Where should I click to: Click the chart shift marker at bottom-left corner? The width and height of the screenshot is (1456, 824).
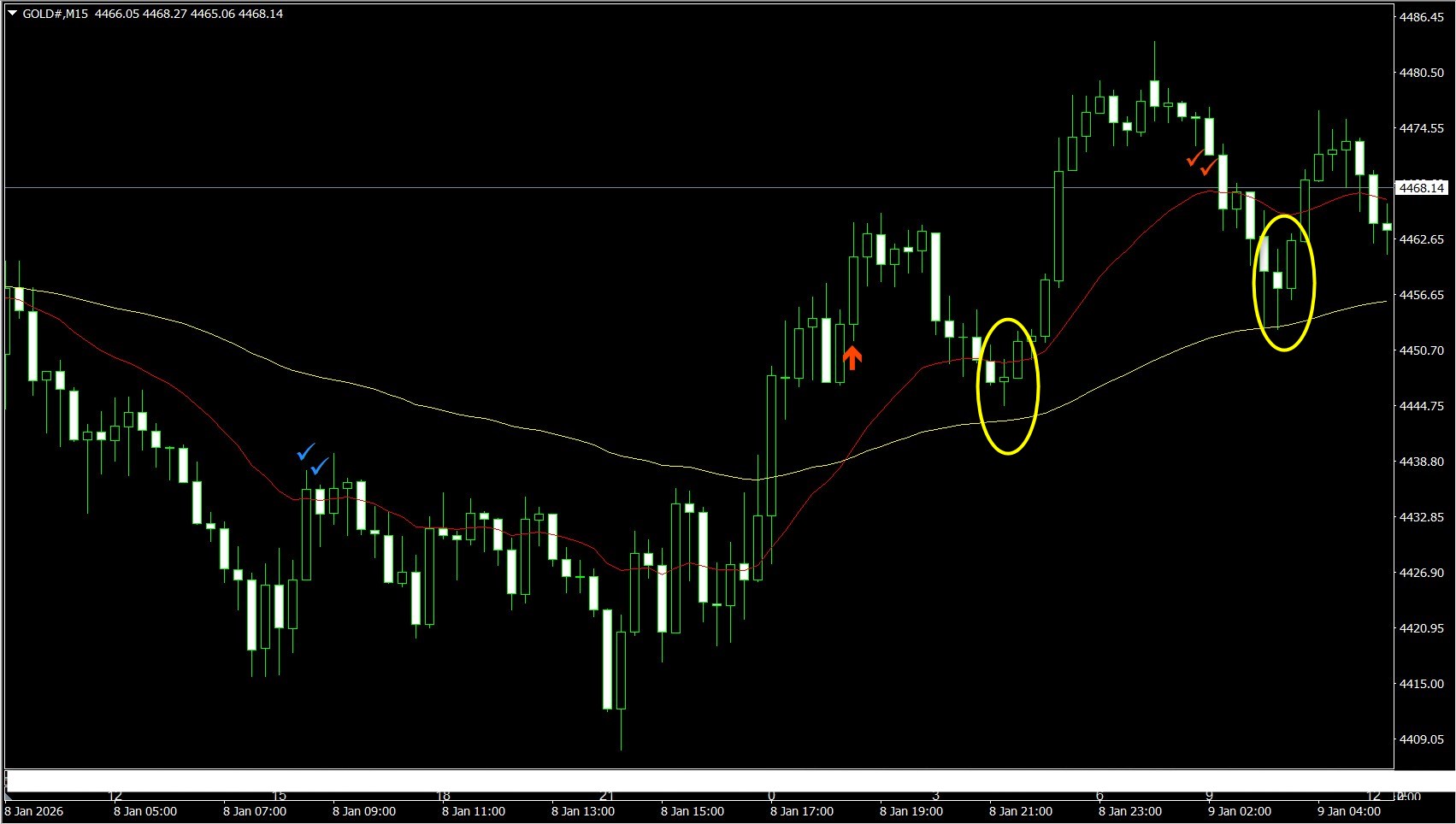pos(9,797)
